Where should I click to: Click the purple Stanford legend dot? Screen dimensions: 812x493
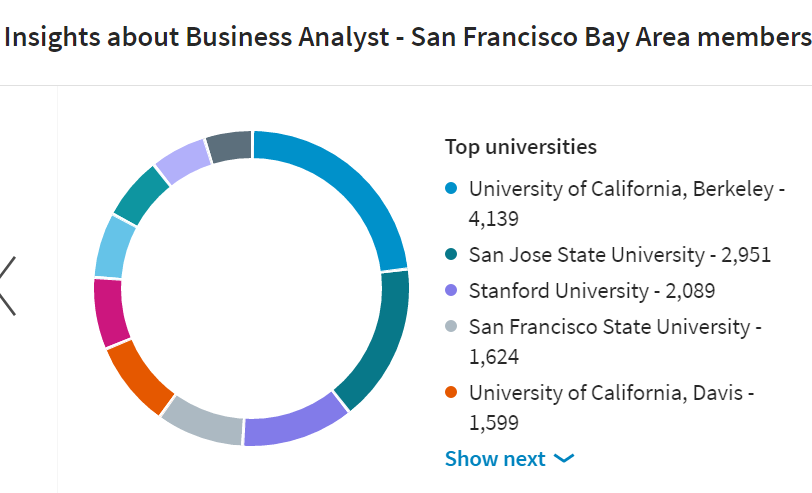(x=451, y=291)
